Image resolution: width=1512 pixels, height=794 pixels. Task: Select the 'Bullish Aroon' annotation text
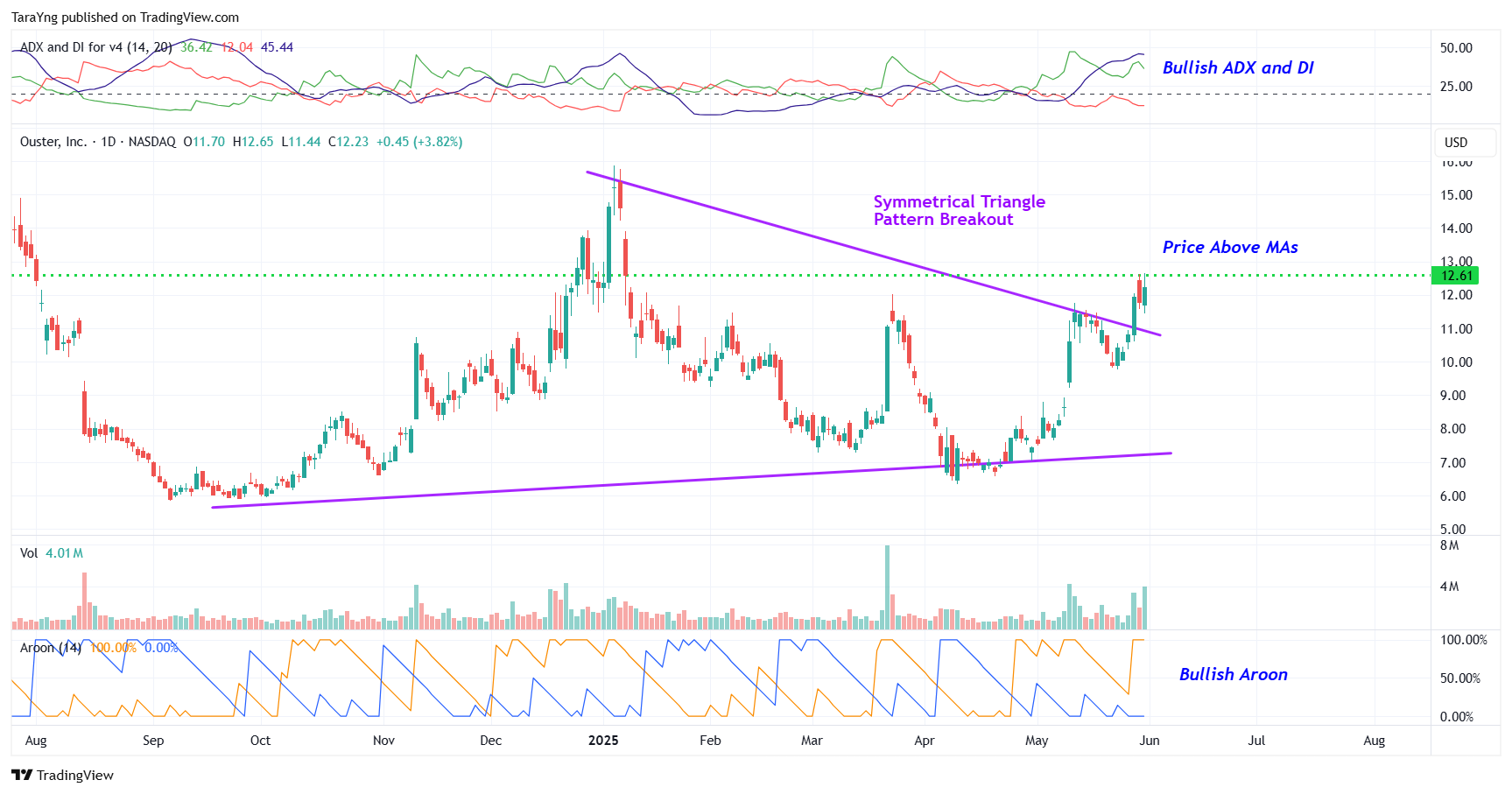point(1233,674)
